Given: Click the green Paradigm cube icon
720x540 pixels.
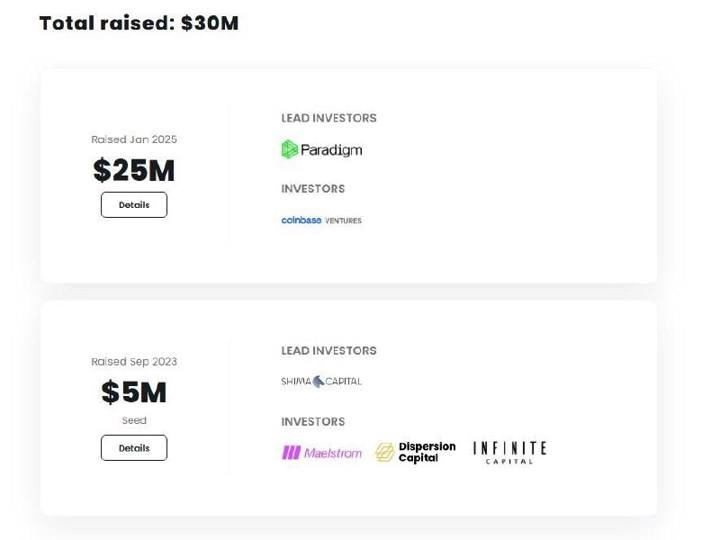Looking at the screenshot, I should point(289,149).
